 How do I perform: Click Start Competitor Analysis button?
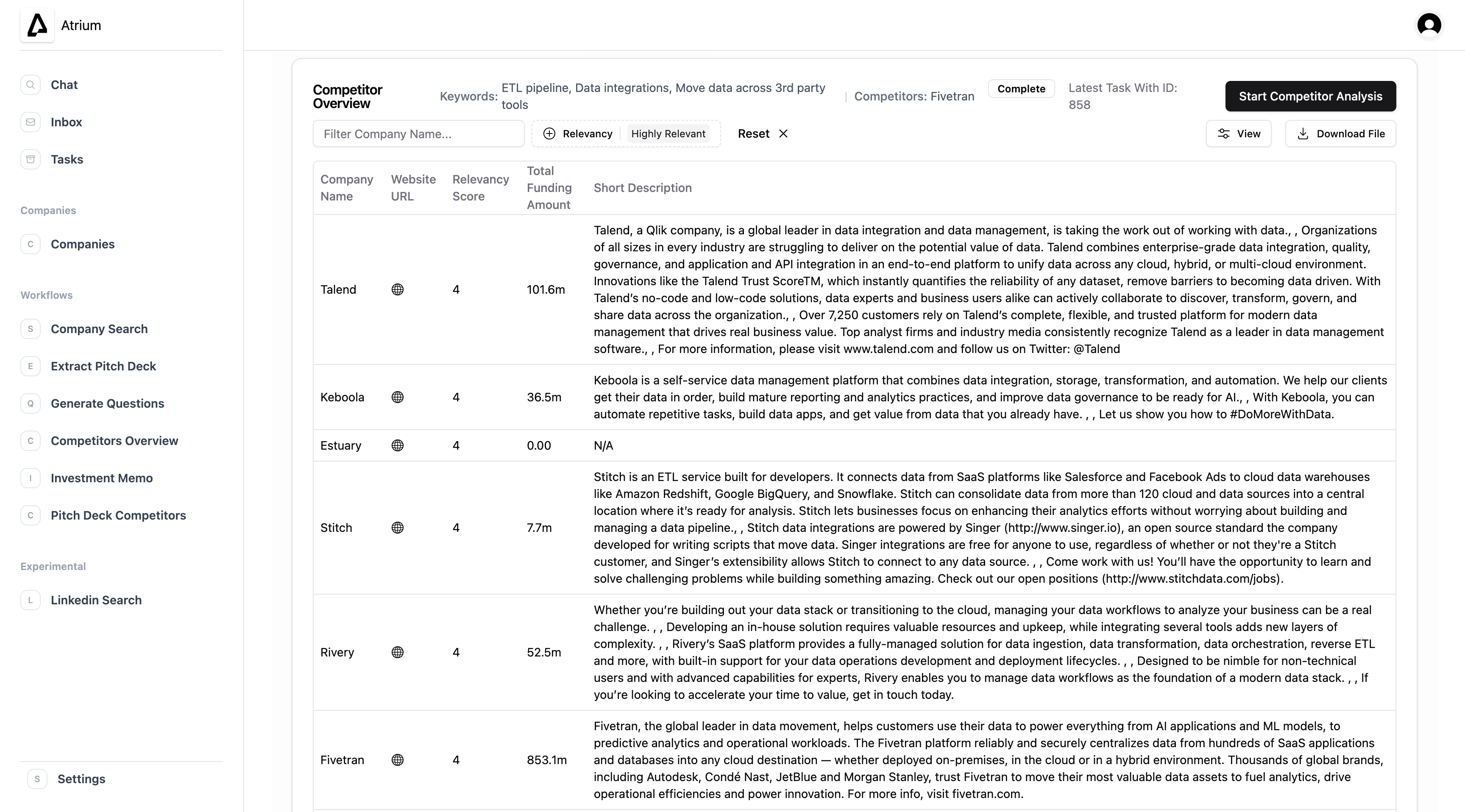1310,96
